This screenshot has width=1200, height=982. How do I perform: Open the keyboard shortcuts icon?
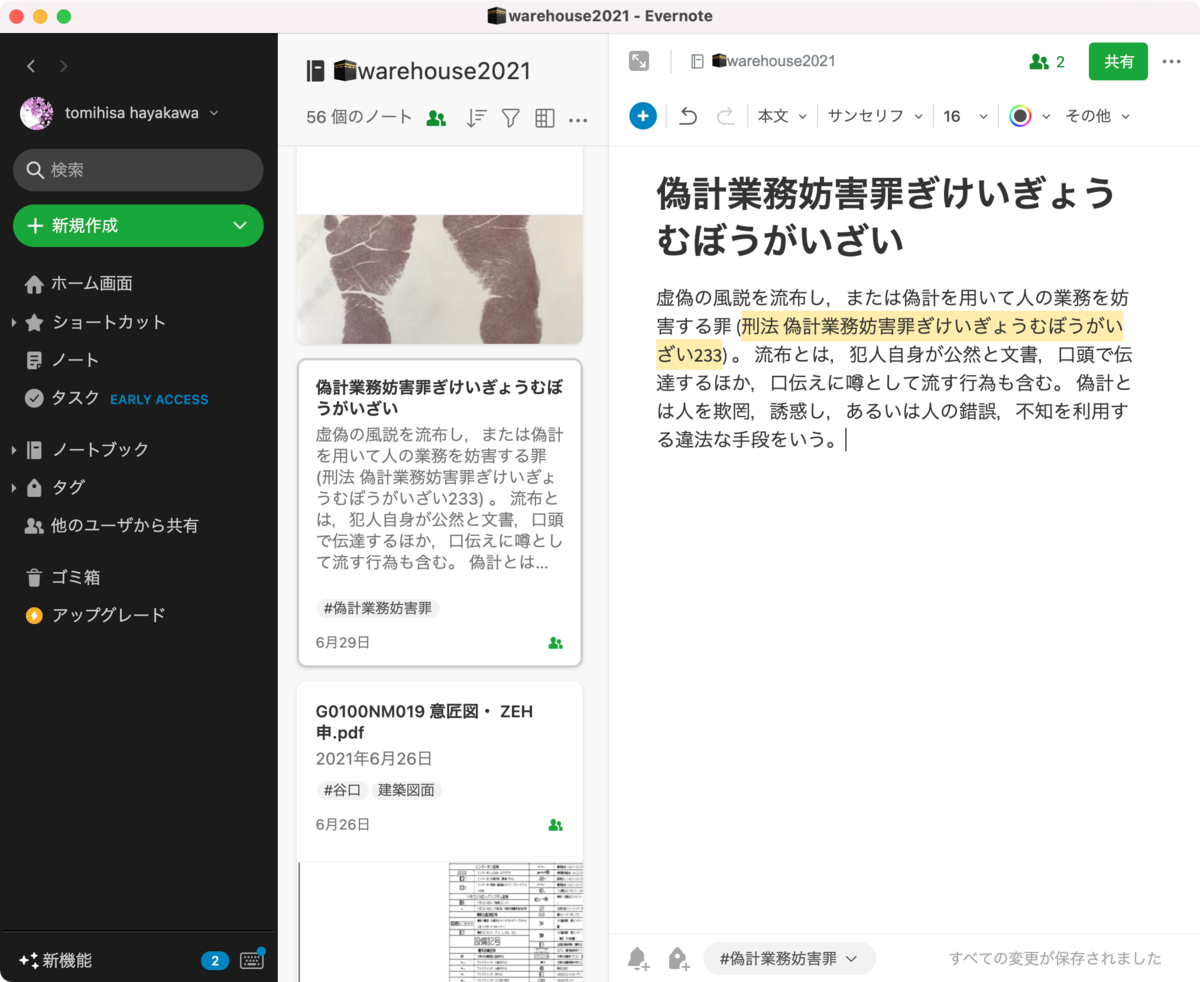[252, 960]
